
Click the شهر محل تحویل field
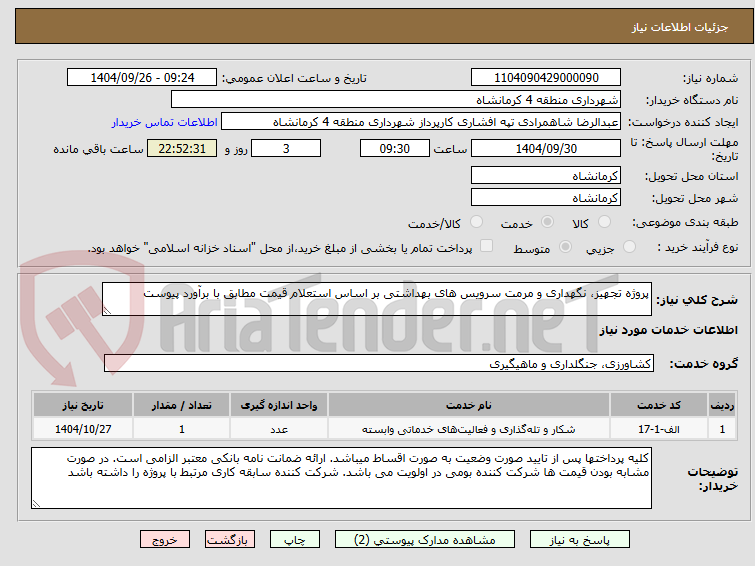click(546, 198)
